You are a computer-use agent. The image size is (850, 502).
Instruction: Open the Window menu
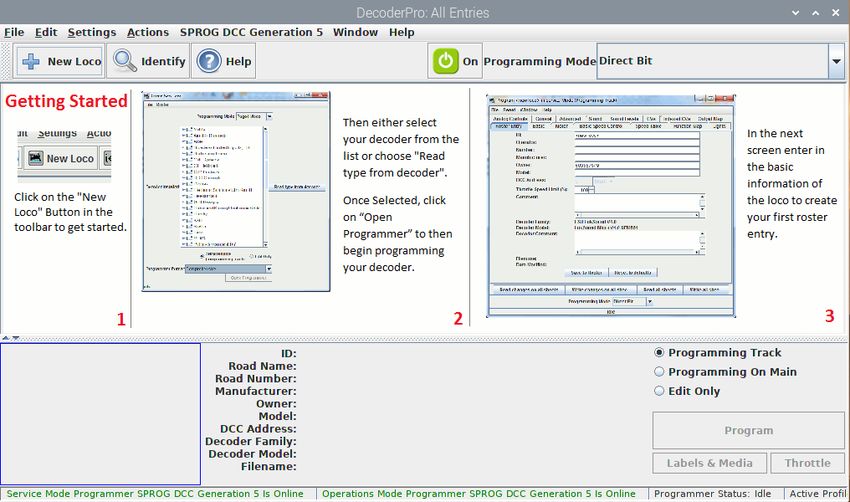(355, 33)
